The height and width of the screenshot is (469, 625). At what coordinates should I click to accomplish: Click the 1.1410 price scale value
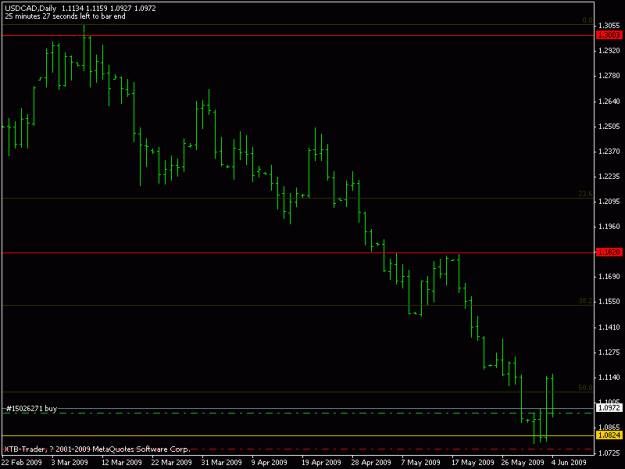point(609,328)
